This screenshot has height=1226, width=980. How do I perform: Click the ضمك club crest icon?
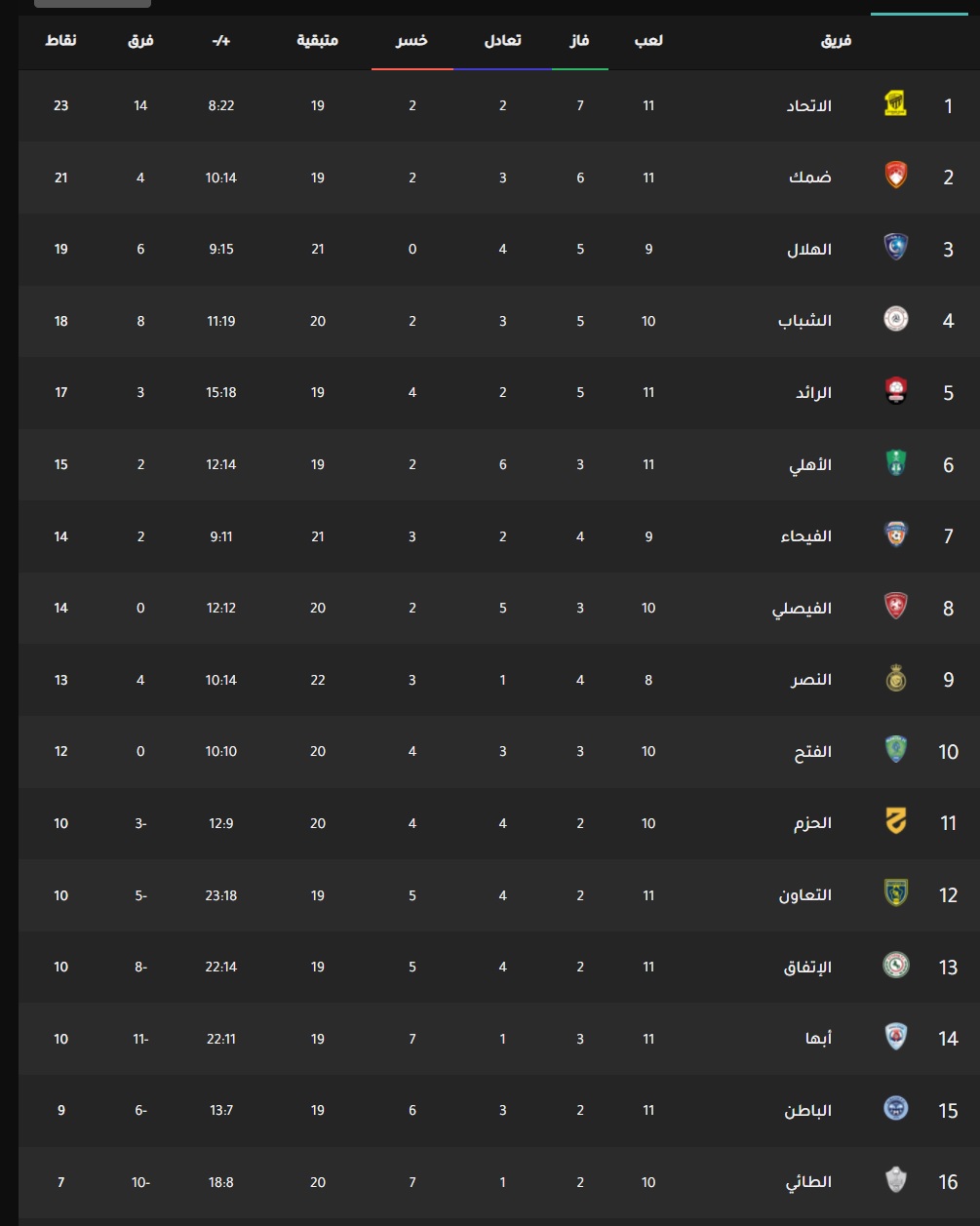click(x=895, y=176)
